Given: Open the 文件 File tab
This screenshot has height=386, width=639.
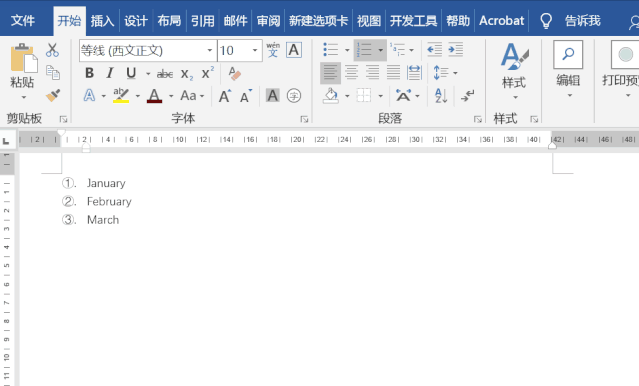Looking at the screenshot, I should (23, 20).
